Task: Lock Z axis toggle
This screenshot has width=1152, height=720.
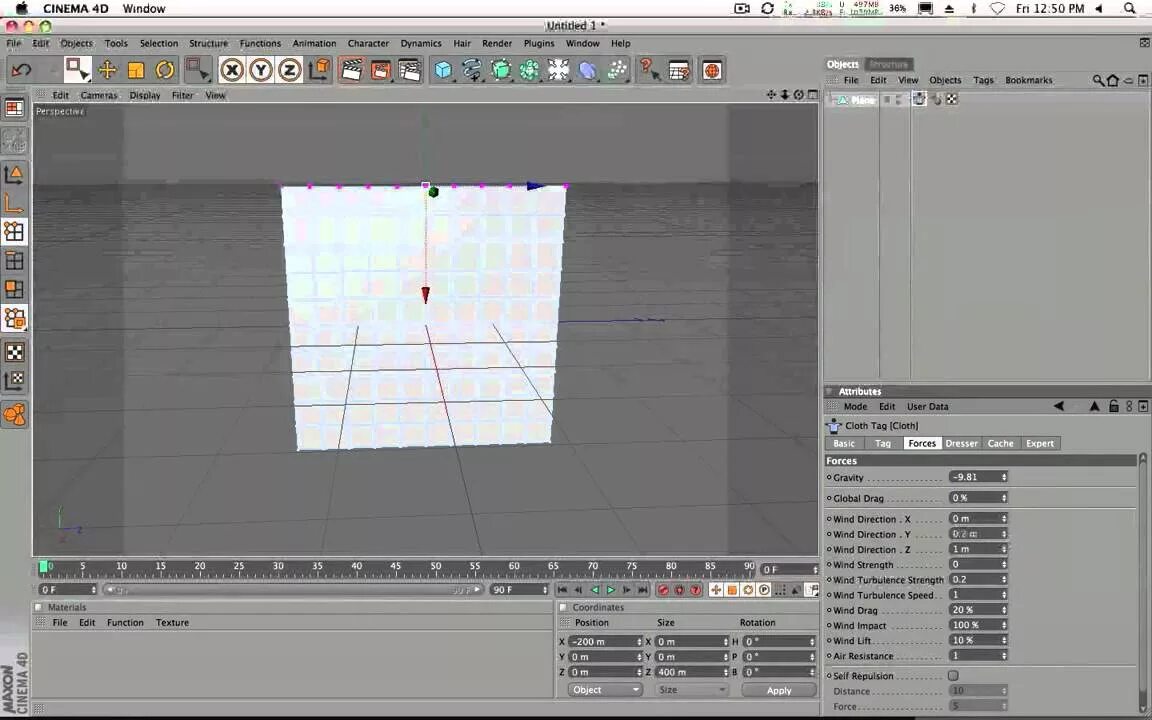Action: [x=289, y=70]
